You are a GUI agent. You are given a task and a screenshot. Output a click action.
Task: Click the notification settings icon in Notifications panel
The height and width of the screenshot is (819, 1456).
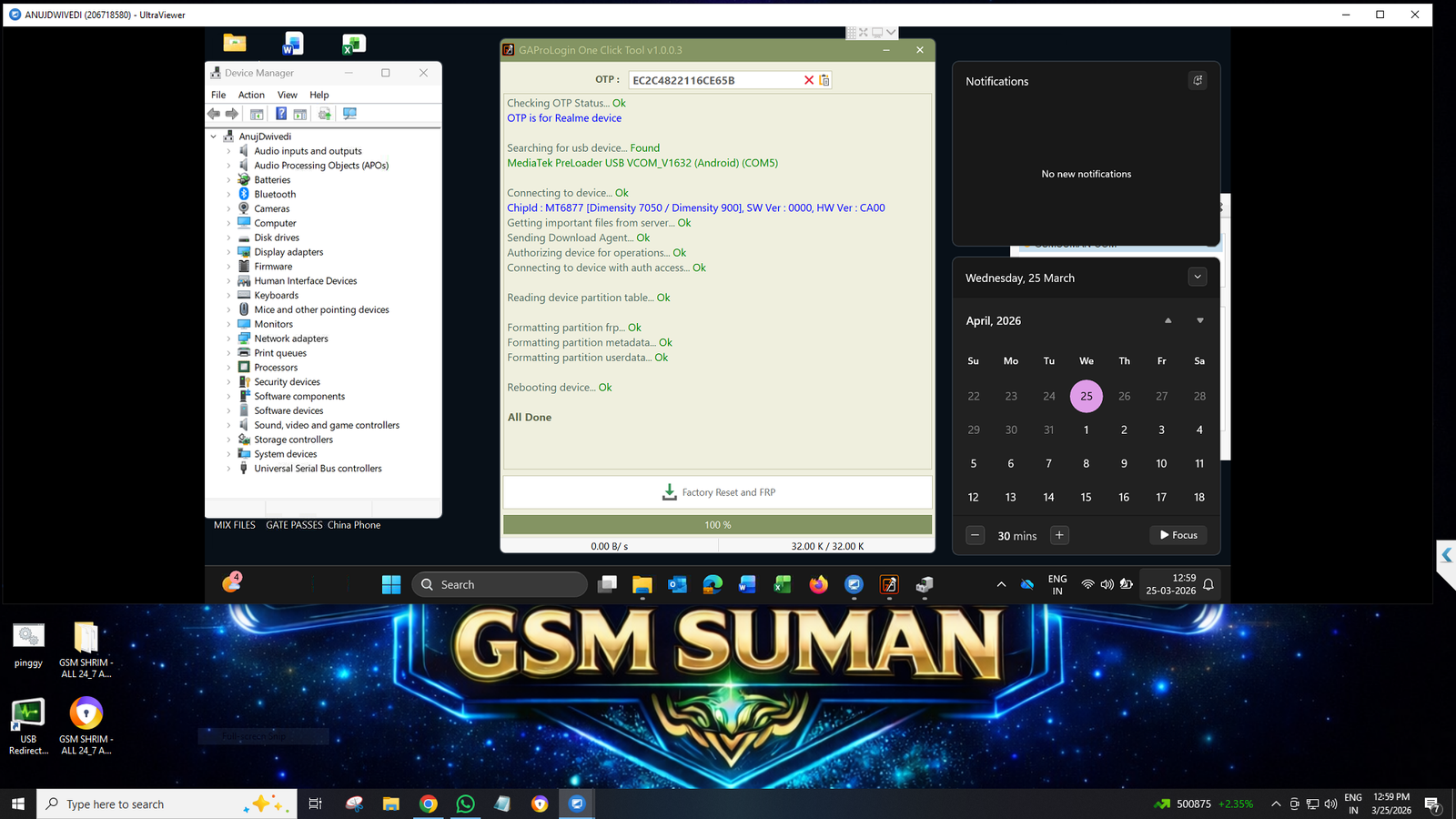click(1198, 81)
